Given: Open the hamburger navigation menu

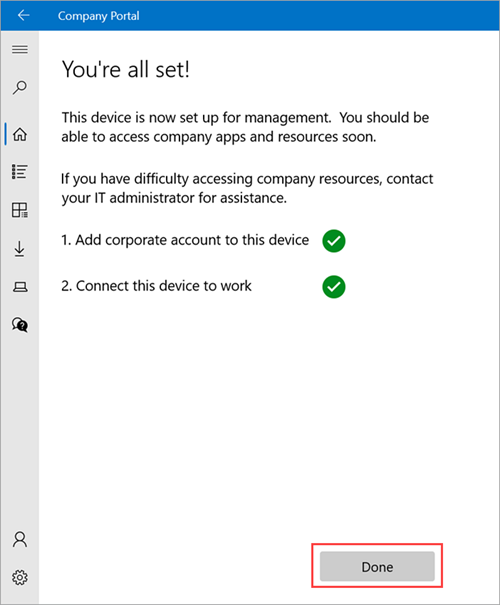Looking at the screenshot, I should point(20,49).
